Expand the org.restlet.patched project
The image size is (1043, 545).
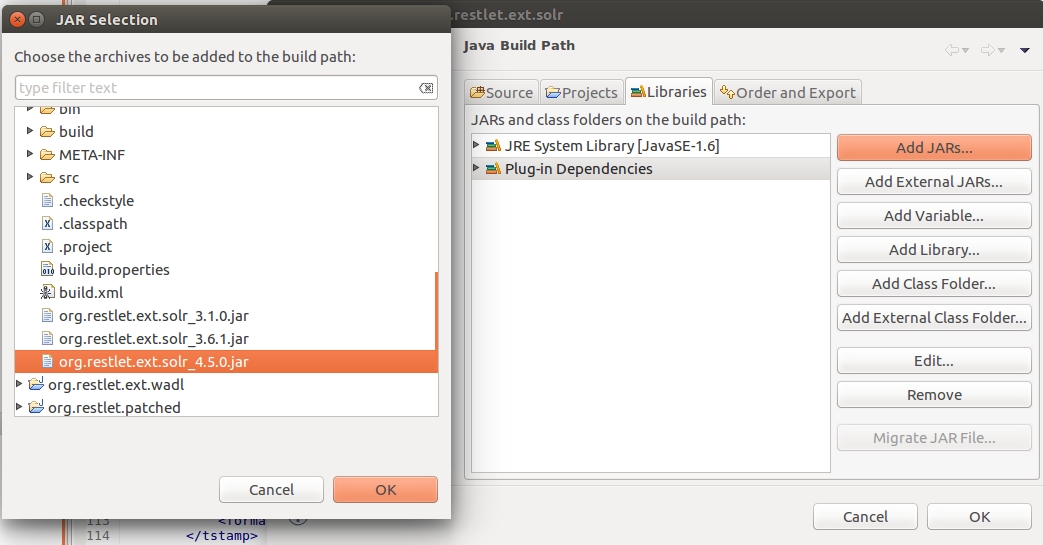tap(19, 407)
